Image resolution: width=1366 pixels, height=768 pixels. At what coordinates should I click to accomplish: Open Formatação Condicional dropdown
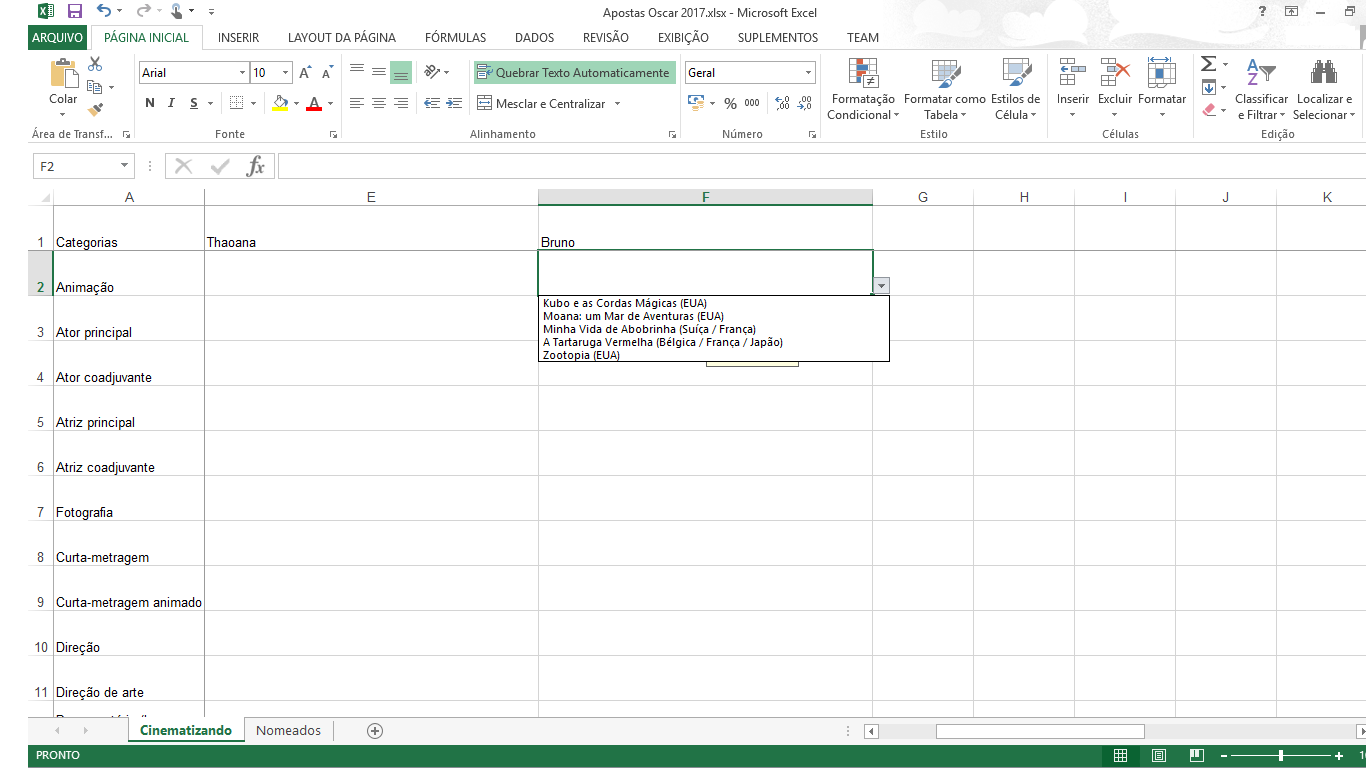tap(863, 90)
